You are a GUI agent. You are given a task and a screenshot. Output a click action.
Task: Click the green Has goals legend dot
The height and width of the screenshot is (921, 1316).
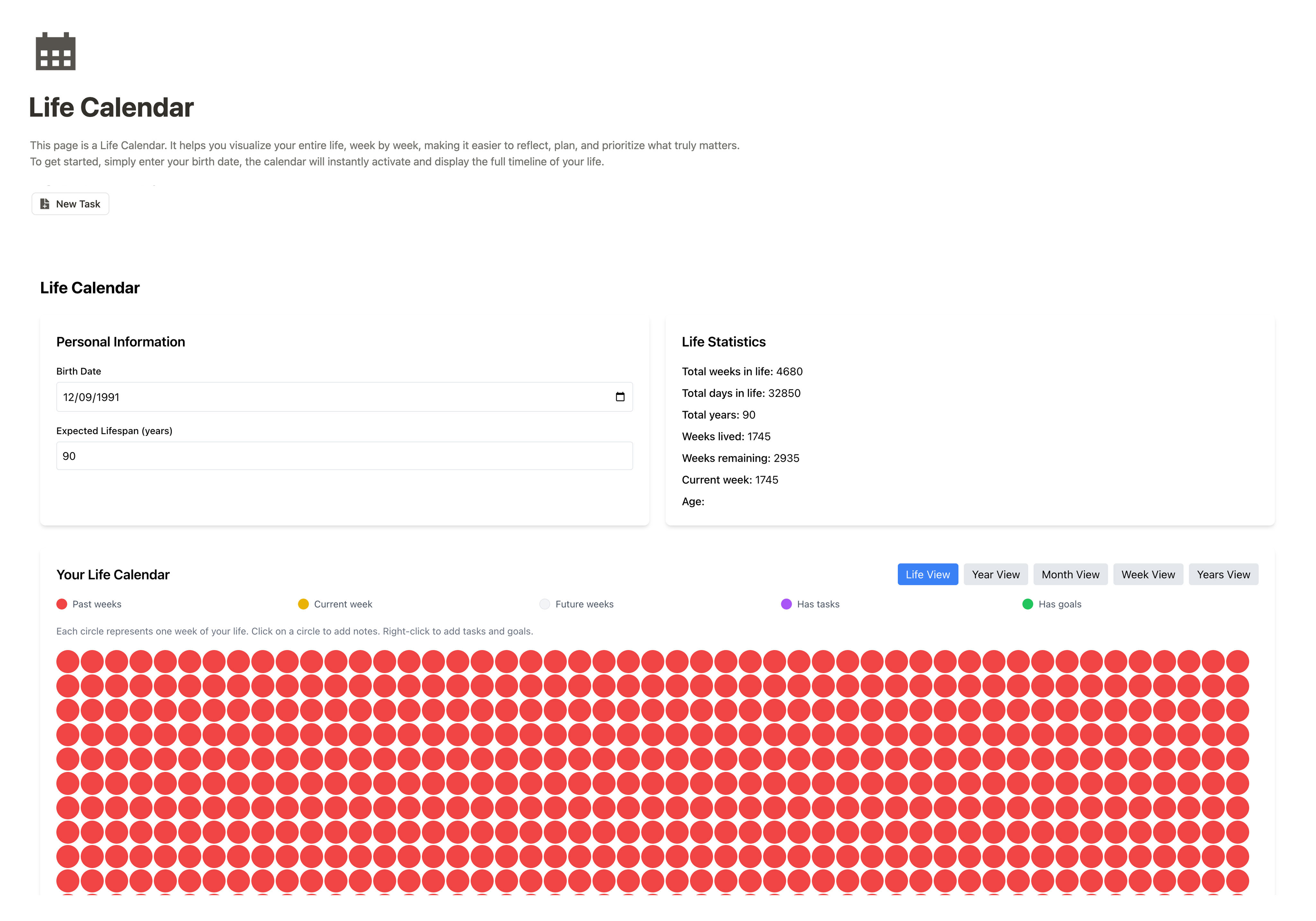click(x=1028, y=604)
